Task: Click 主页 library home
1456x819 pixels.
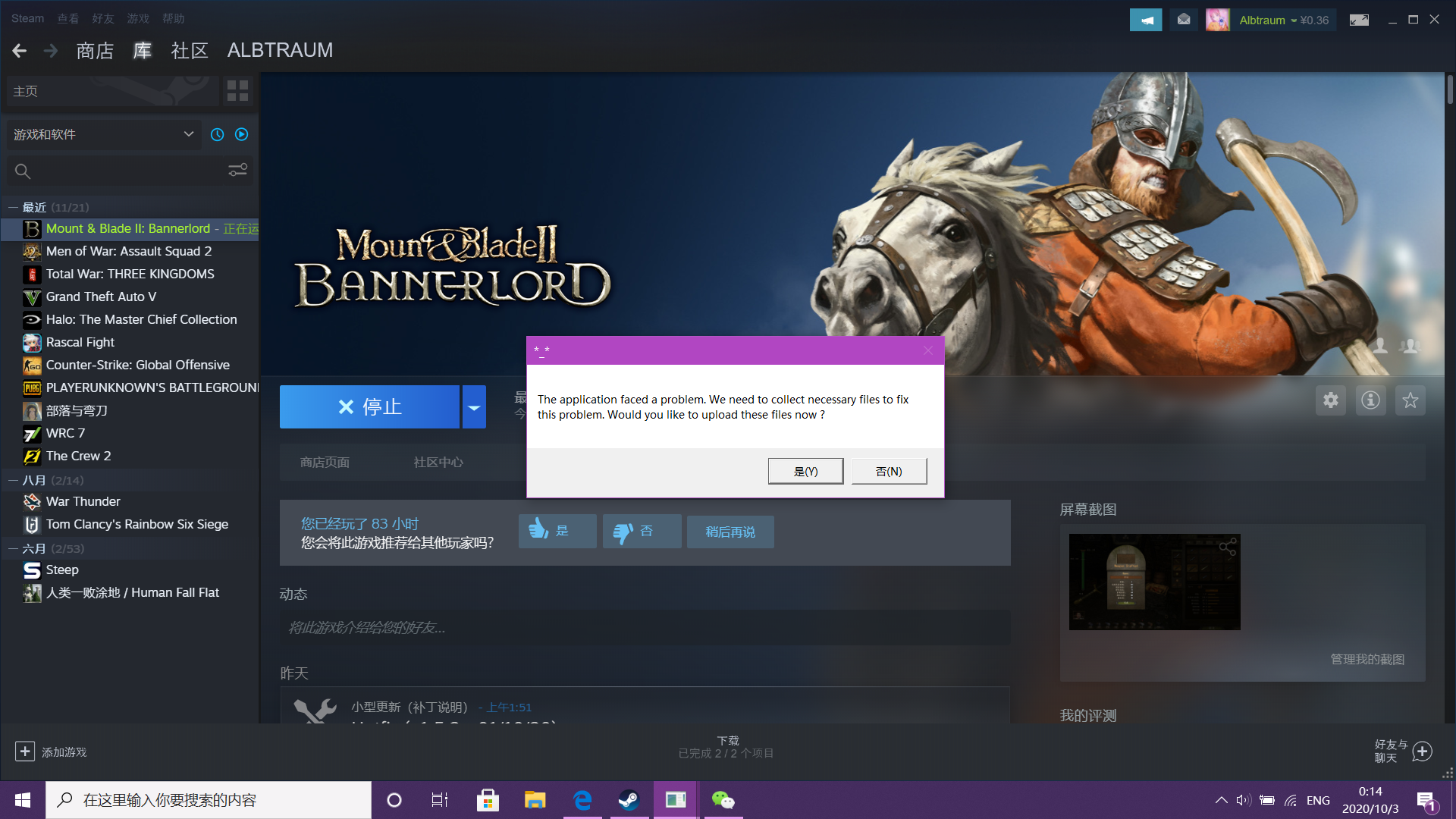Action: point(114,91)
